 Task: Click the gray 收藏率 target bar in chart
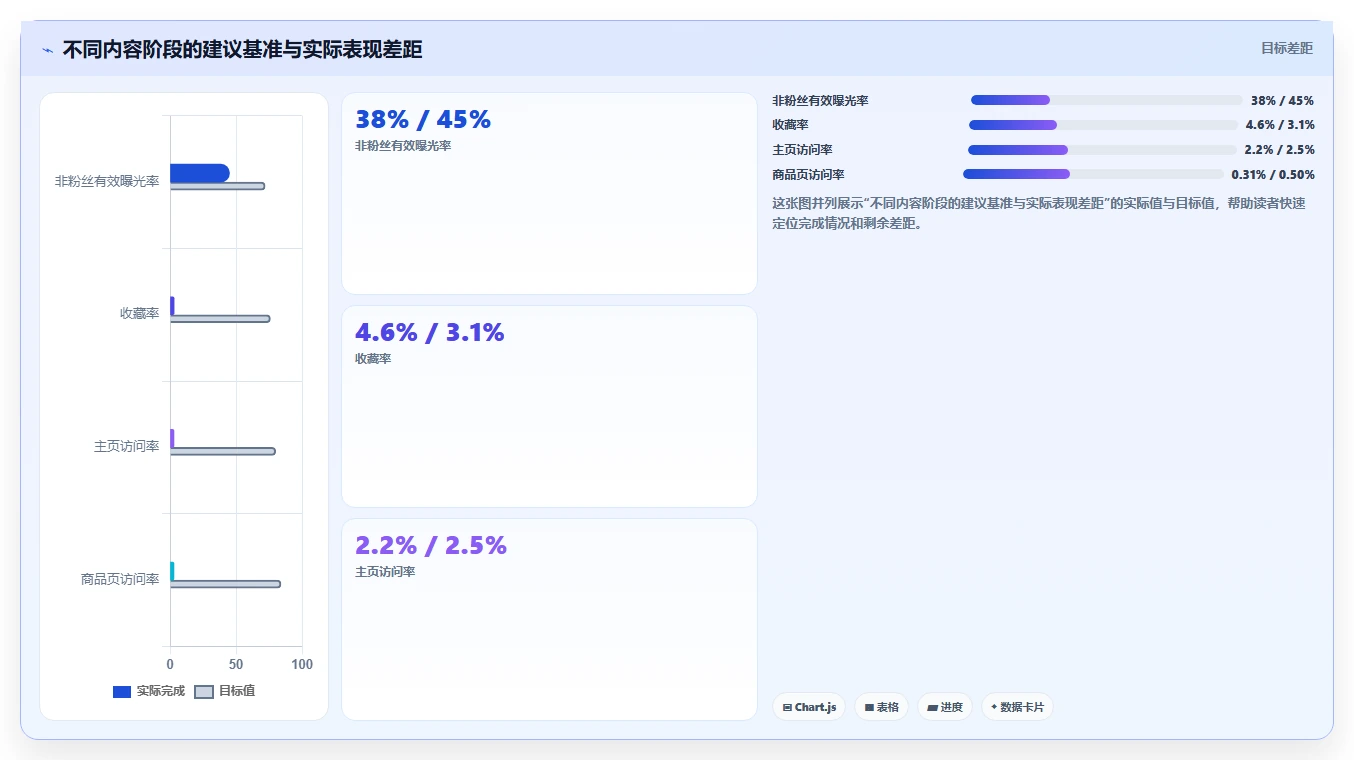pos(220,319)
